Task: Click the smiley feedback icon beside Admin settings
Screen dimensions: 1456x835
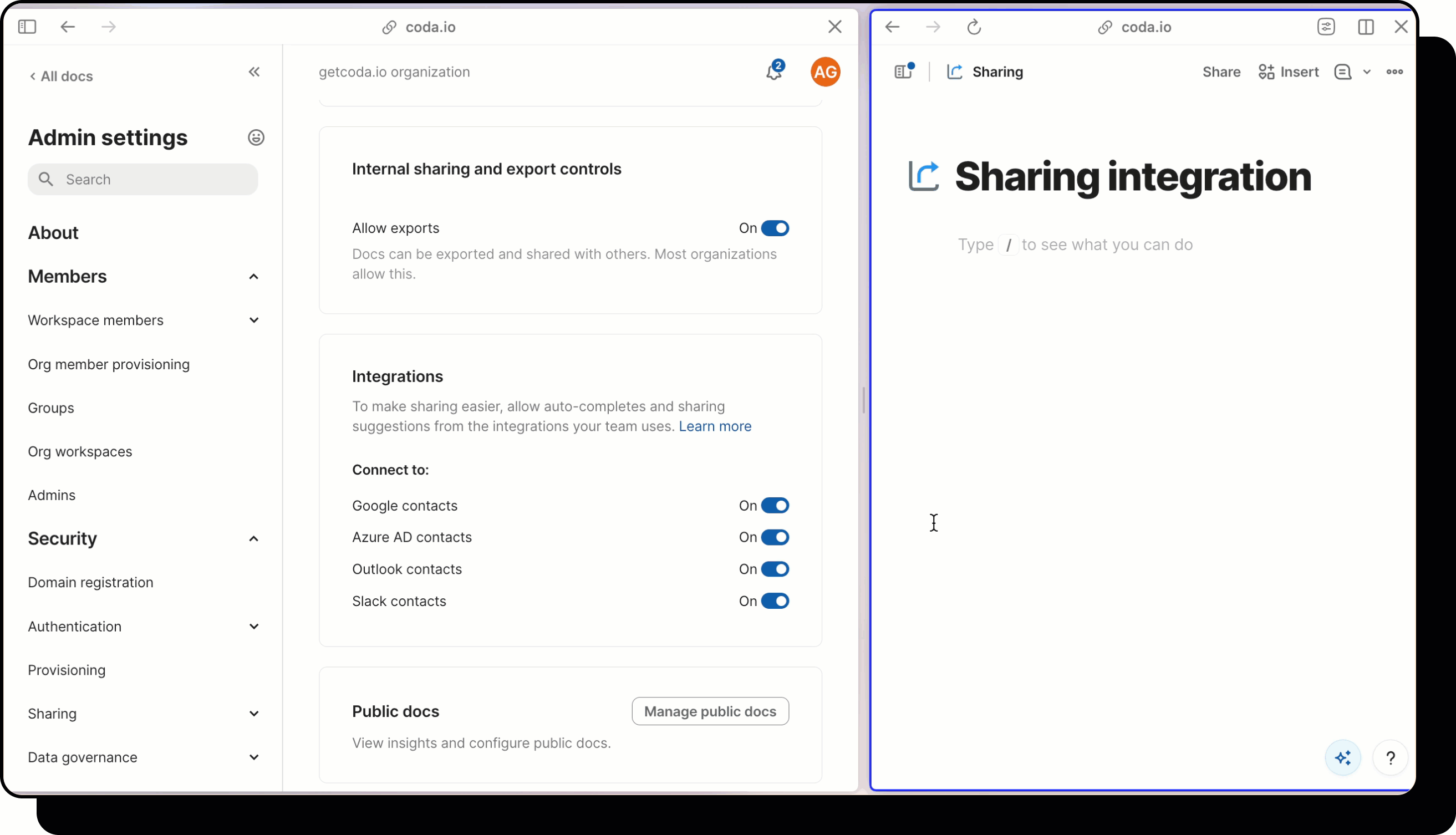Action: [256, 138]
